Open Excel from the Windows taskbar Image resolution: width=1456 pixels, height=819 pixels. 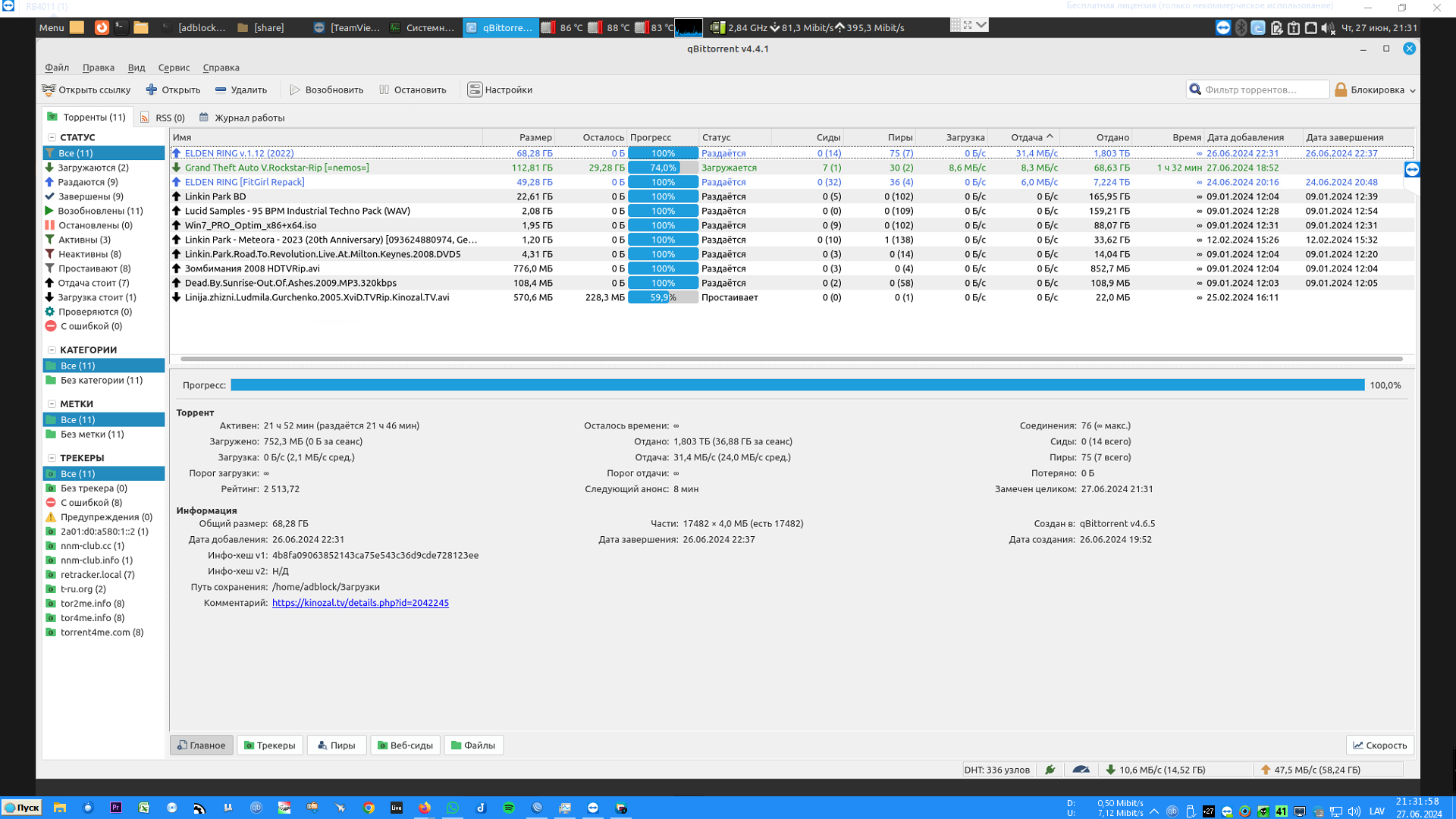(x=144, y=808)
